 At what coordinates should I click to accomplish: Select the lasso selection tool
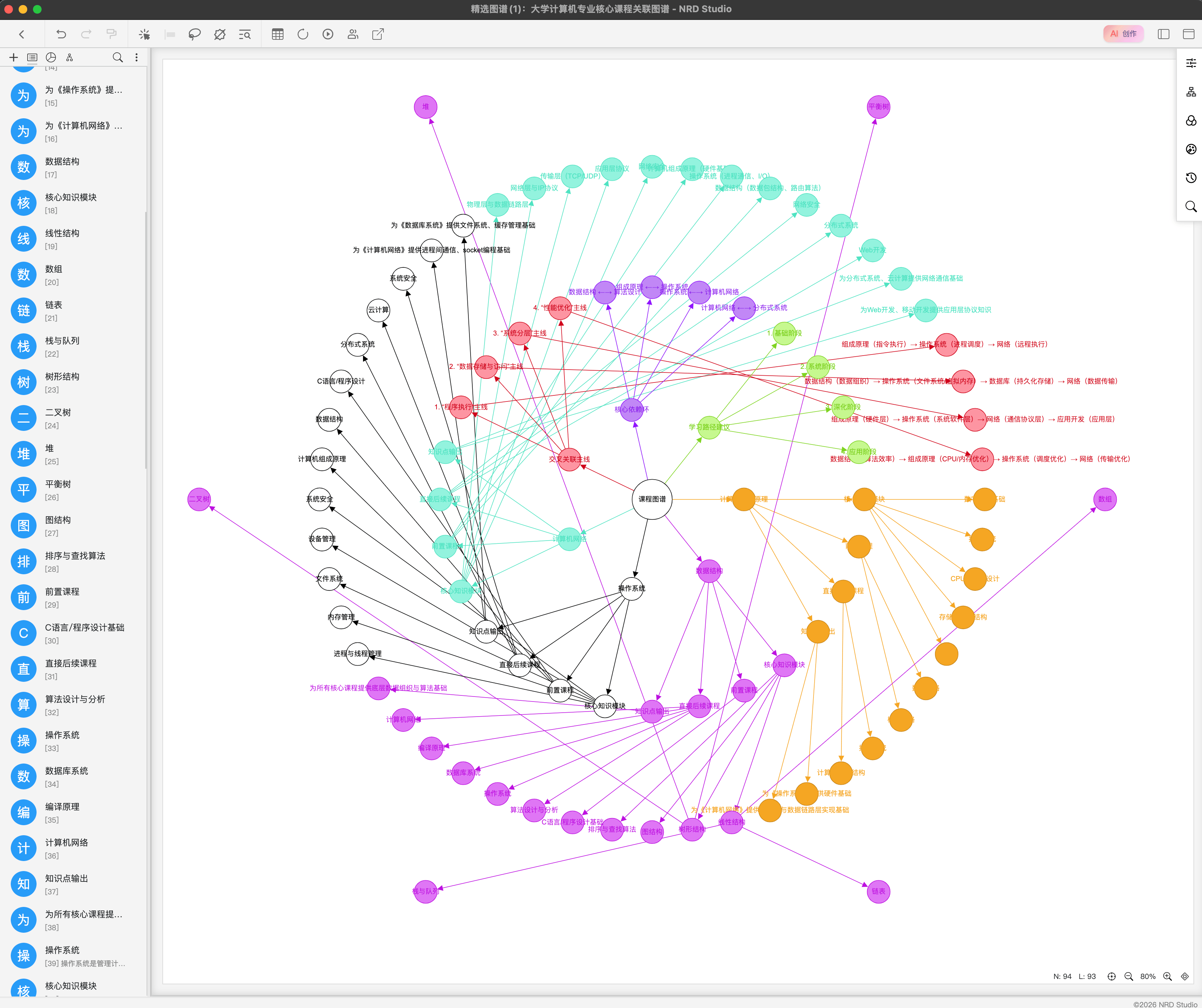(x=195, y=34)
